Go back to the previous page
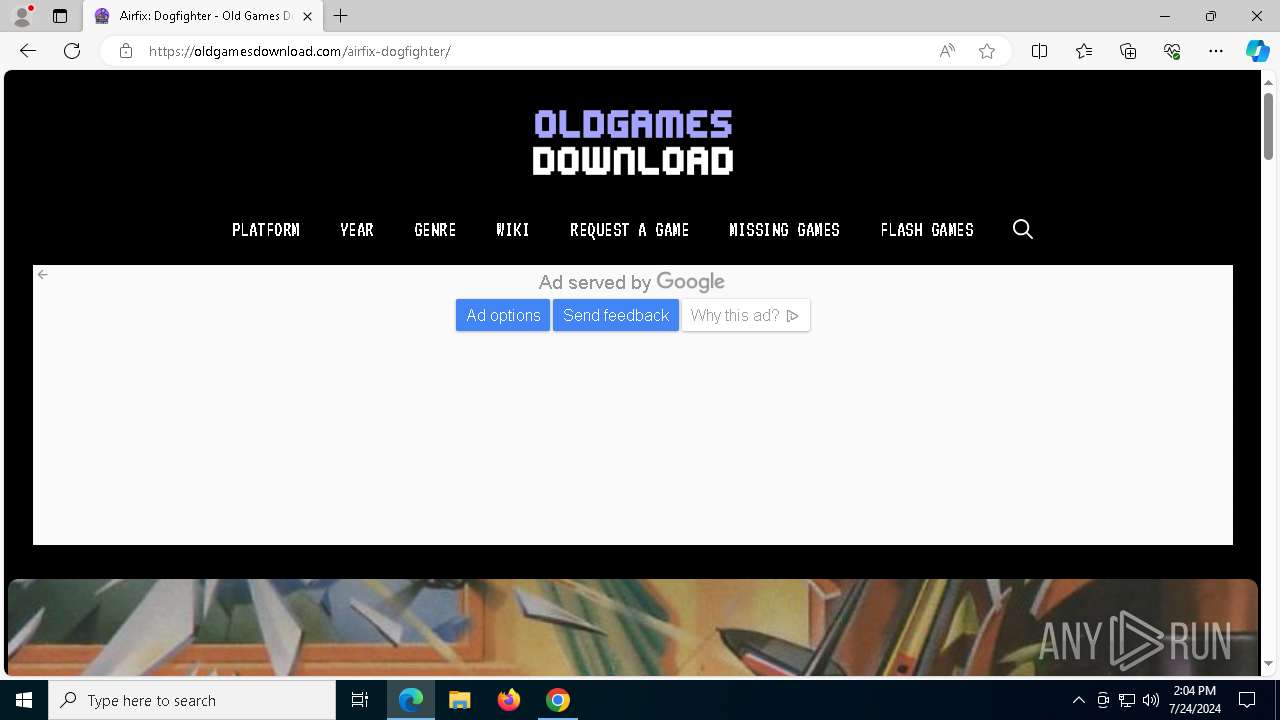The image size is (1280, 720). (x=28, y=51)
